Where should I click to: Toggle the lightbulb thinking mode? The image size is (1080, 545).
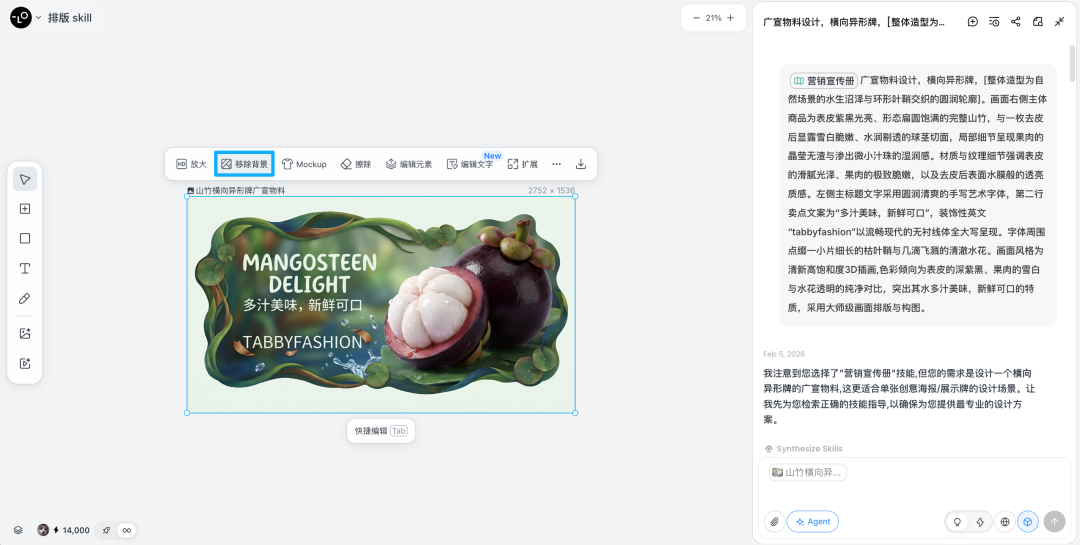point(957,522)
